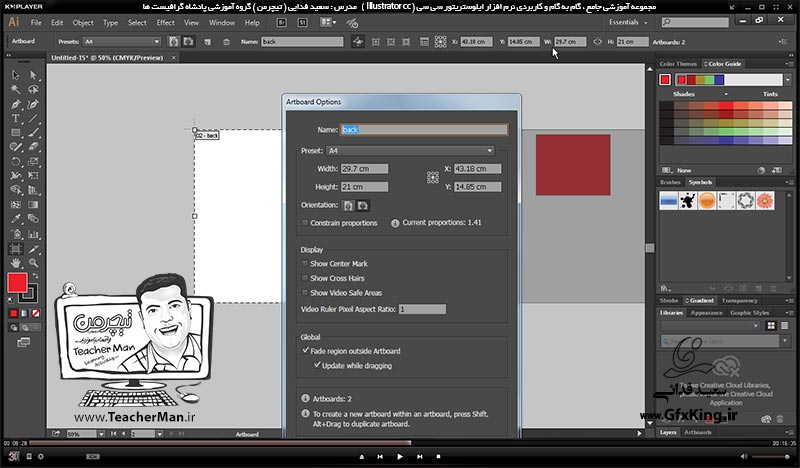Select the Scale tool

pos(34,161)
